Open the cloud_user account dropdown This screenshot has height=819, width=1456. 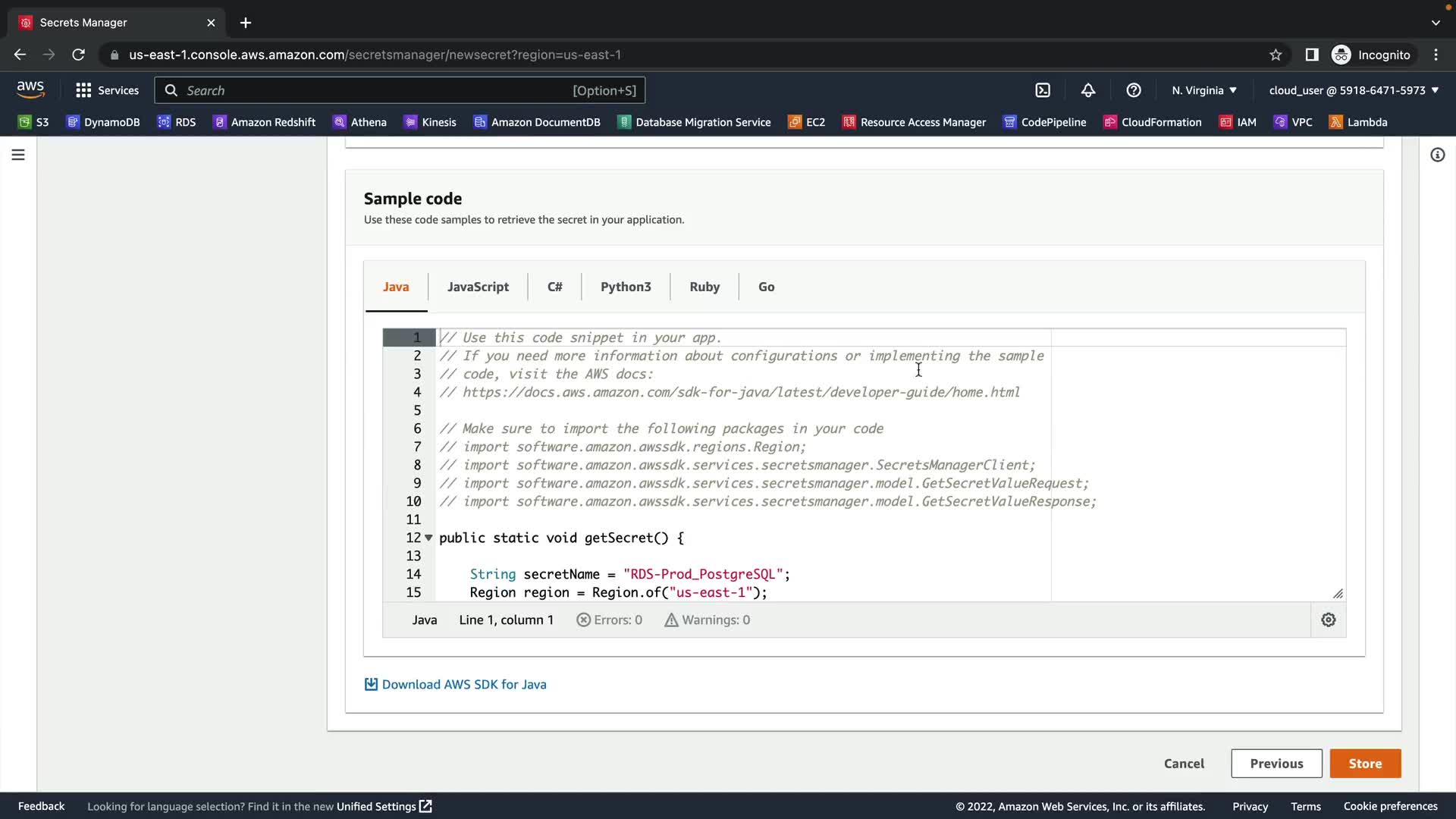[x=1354, y=90]
